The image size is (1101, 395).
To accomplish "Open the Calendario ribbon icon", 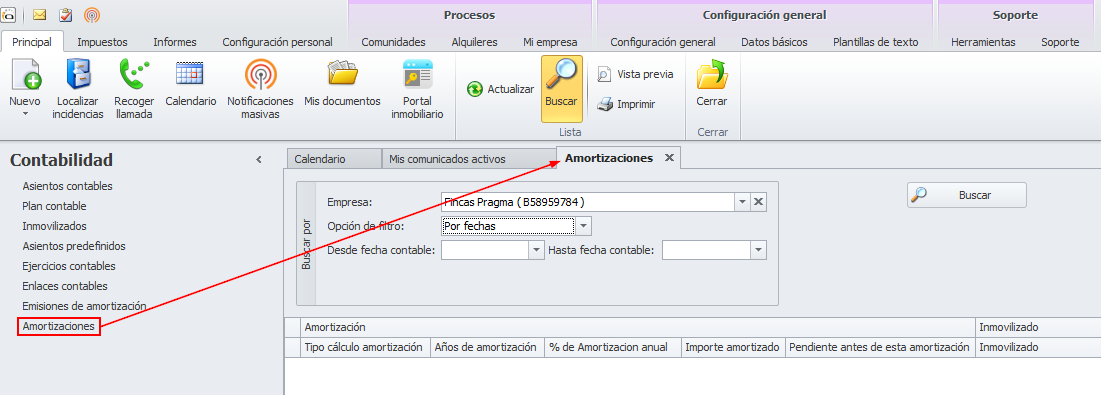I will click(x=190, y=74).
